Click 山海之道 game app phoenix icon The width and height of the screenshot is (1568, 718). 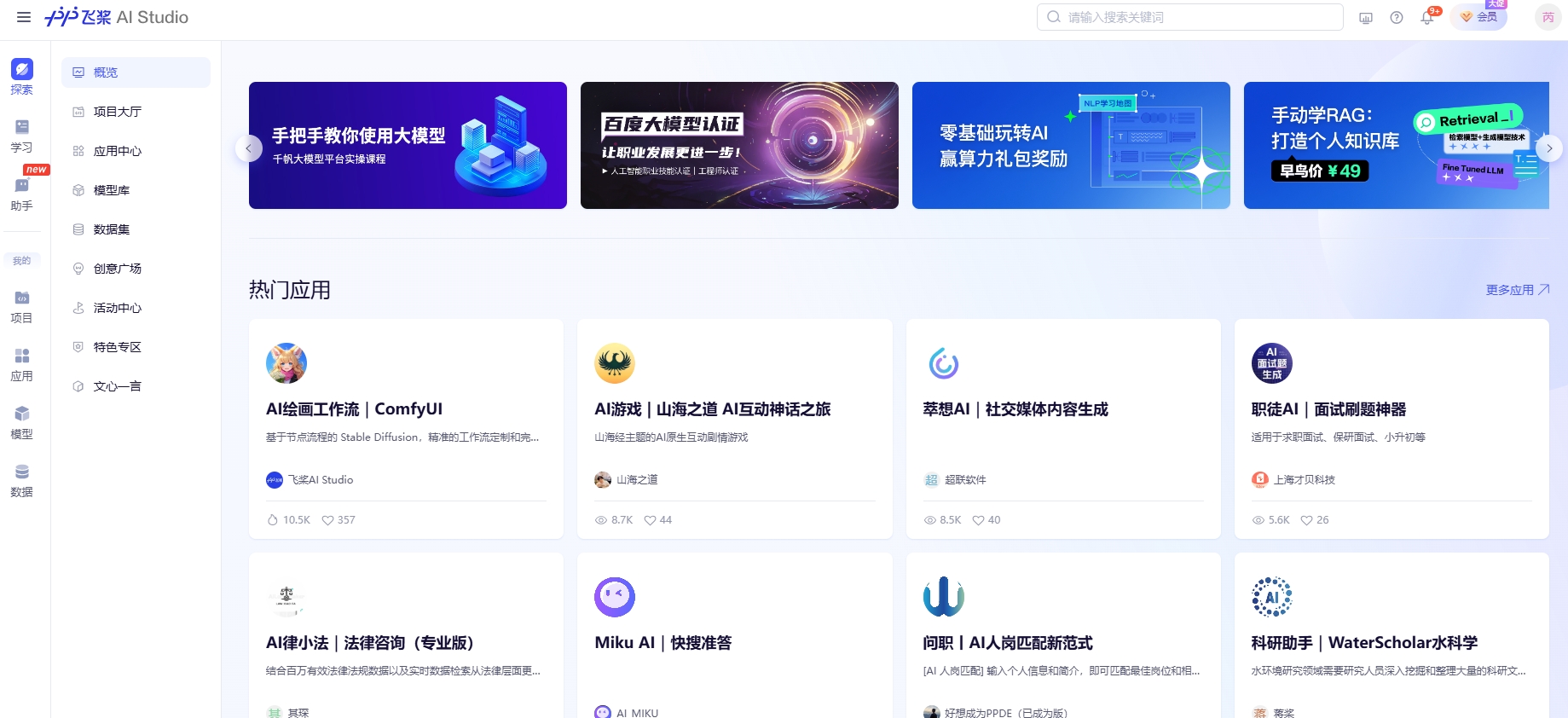coord(615,363)
